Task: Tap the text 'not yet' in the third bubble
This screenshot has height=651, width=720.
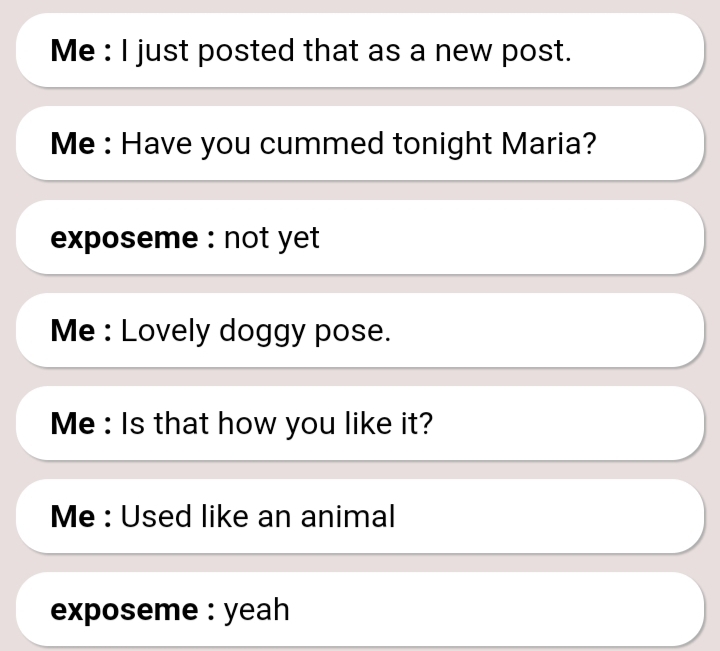Action: [271, 238]
